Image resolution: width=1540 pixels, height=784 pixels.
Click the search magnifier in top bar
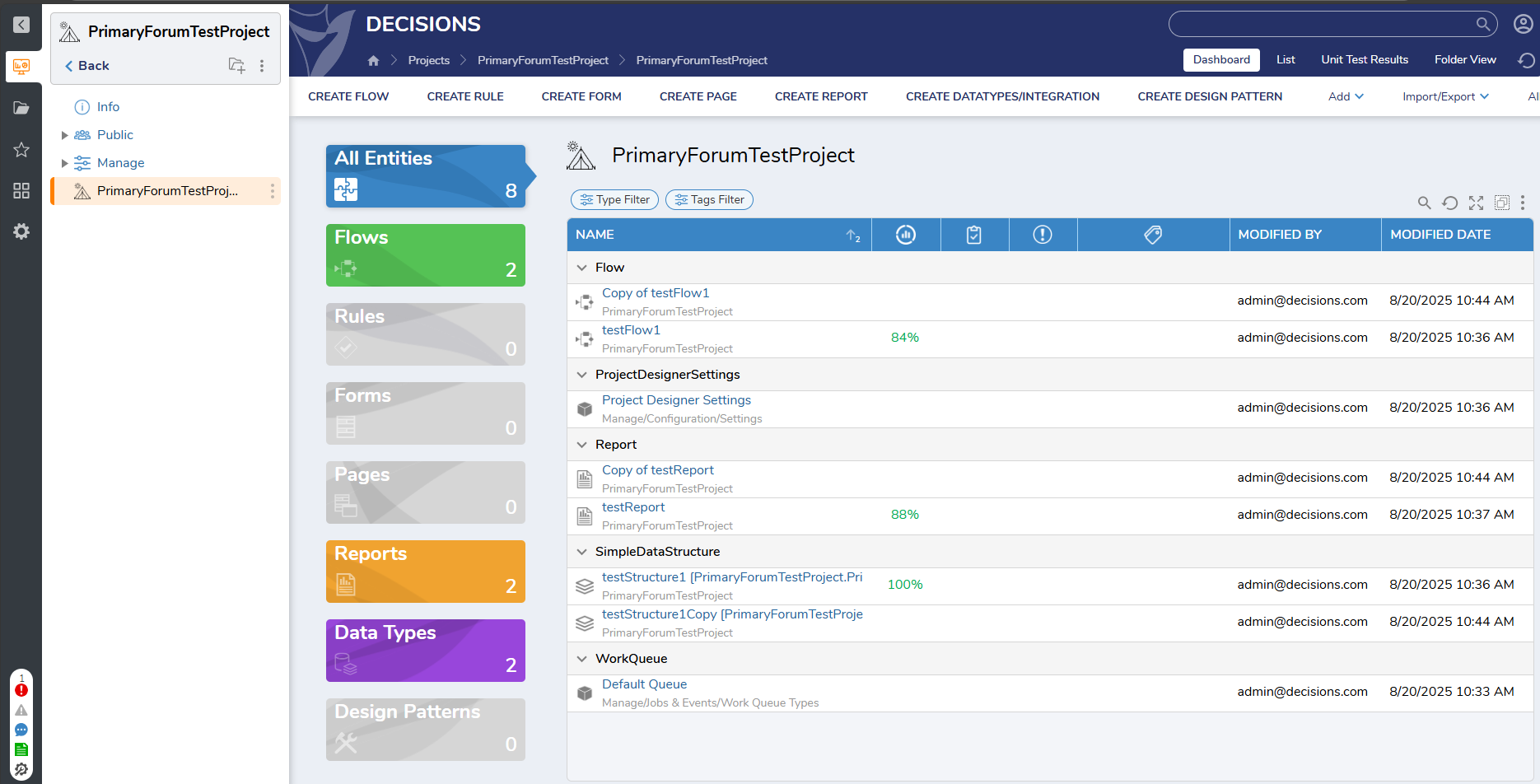click(1482, 24)
